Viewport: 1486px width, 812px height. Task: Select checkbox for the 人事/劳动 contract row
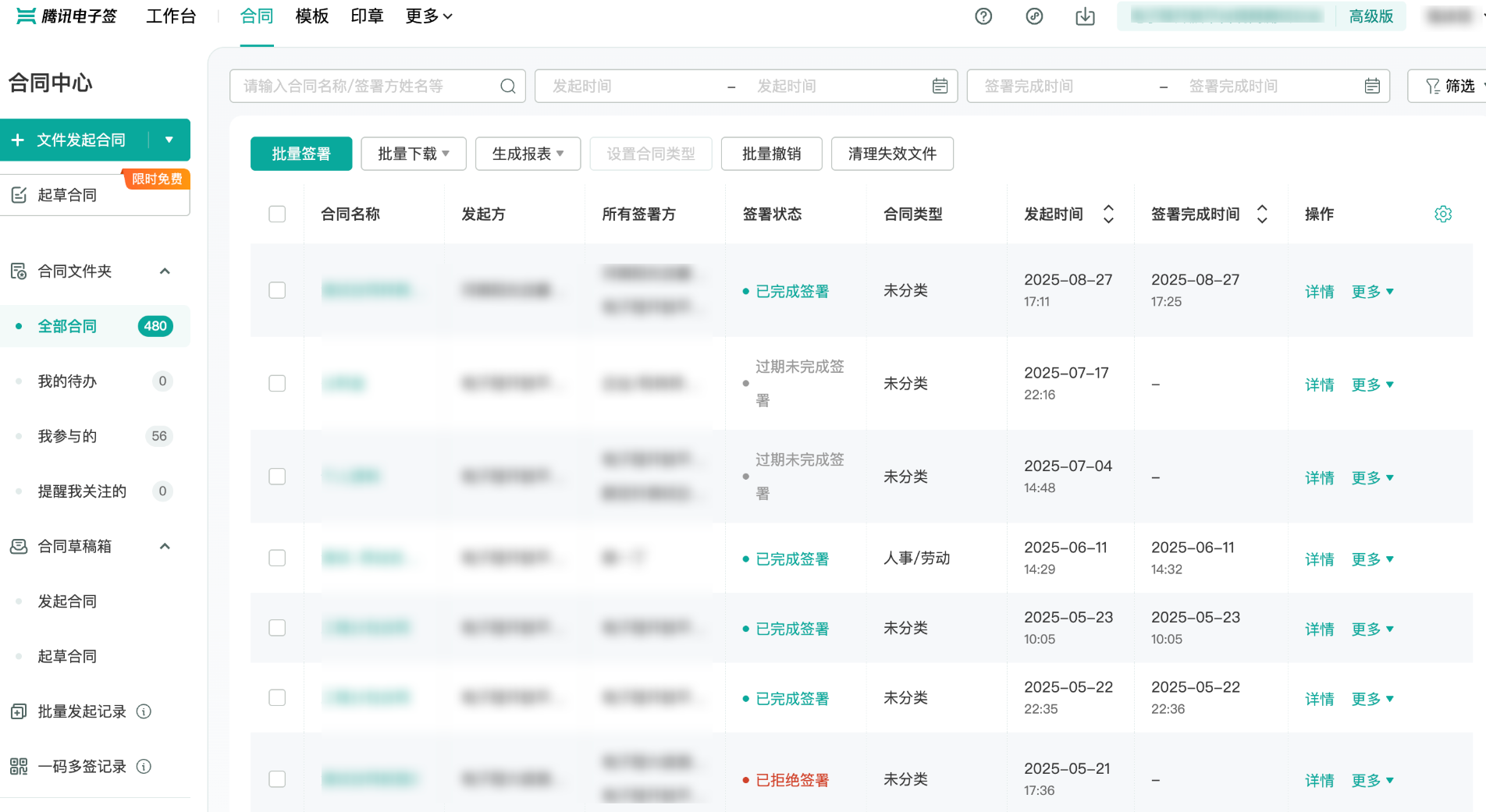(x=277, y=558)
